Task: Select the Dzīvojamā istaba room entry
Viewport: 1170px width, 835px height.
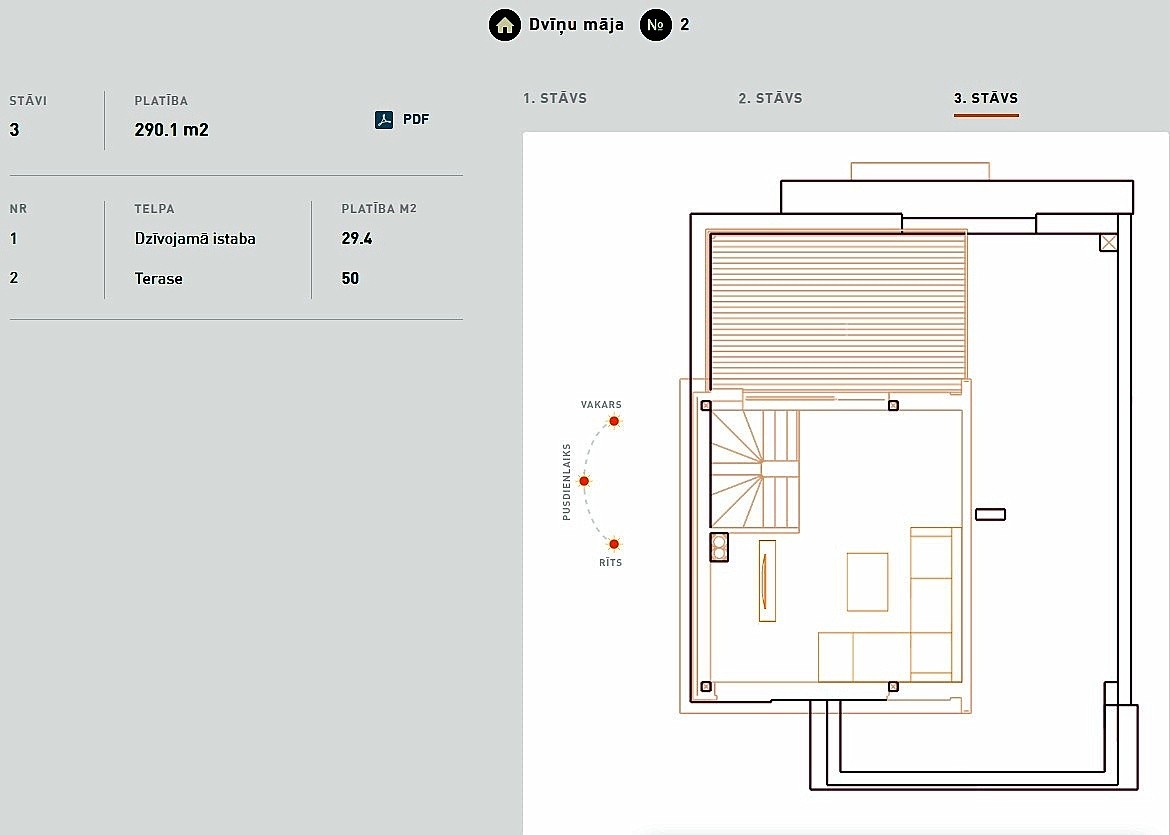Action: click(x=195, y=239)
